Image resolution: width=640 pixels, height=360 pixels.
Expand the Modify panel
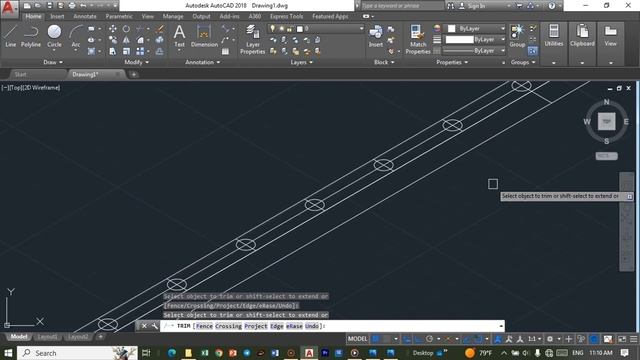(136, 62)
